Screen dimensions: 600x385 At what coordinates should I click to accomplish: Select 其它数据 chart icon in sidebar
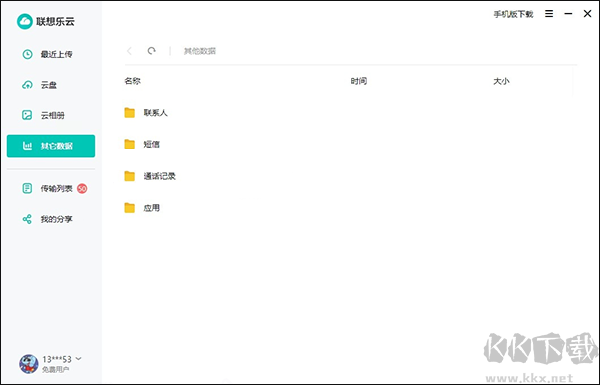[27, 146]
